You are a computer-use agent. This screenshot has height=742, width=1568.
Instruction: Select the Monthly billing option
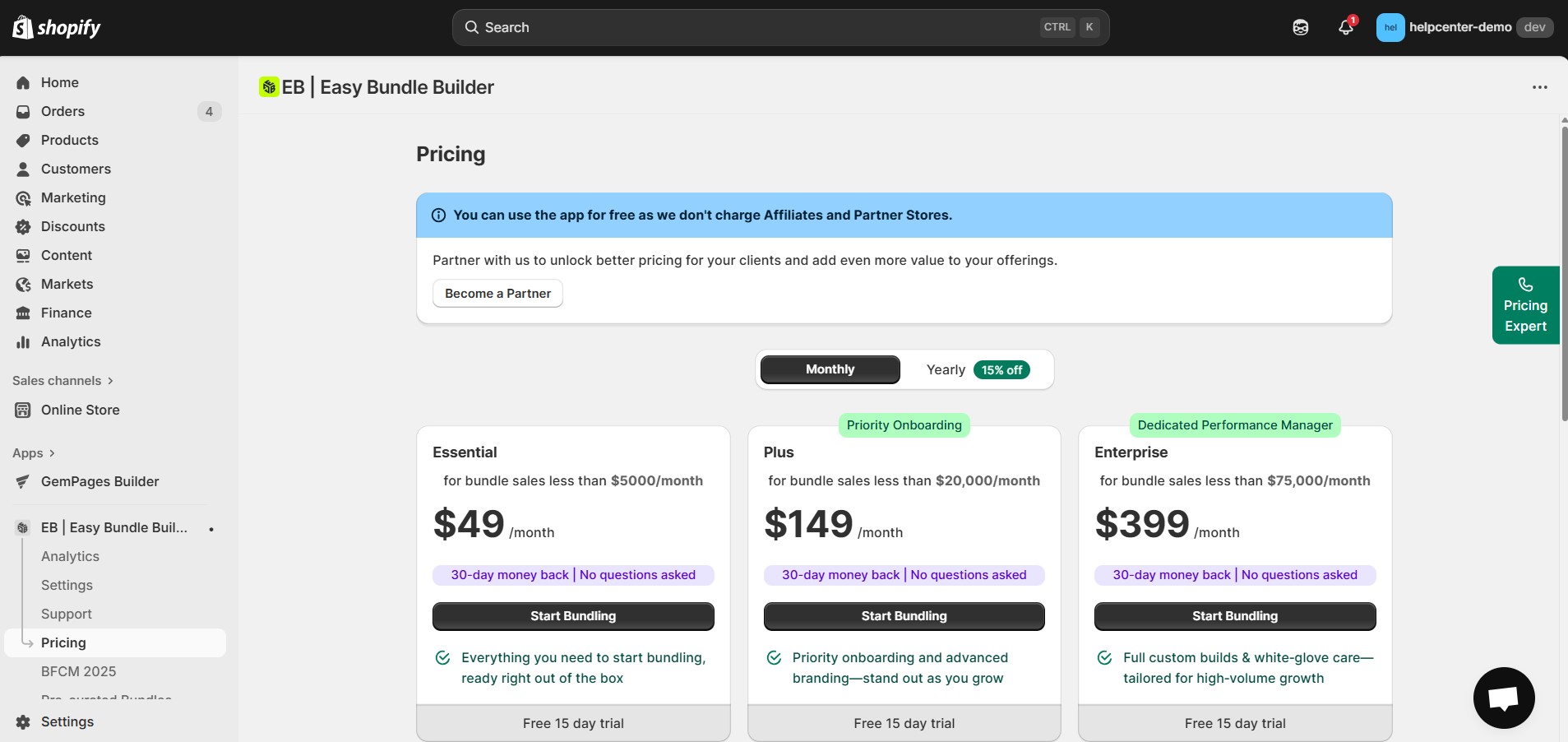coord(829,369)
